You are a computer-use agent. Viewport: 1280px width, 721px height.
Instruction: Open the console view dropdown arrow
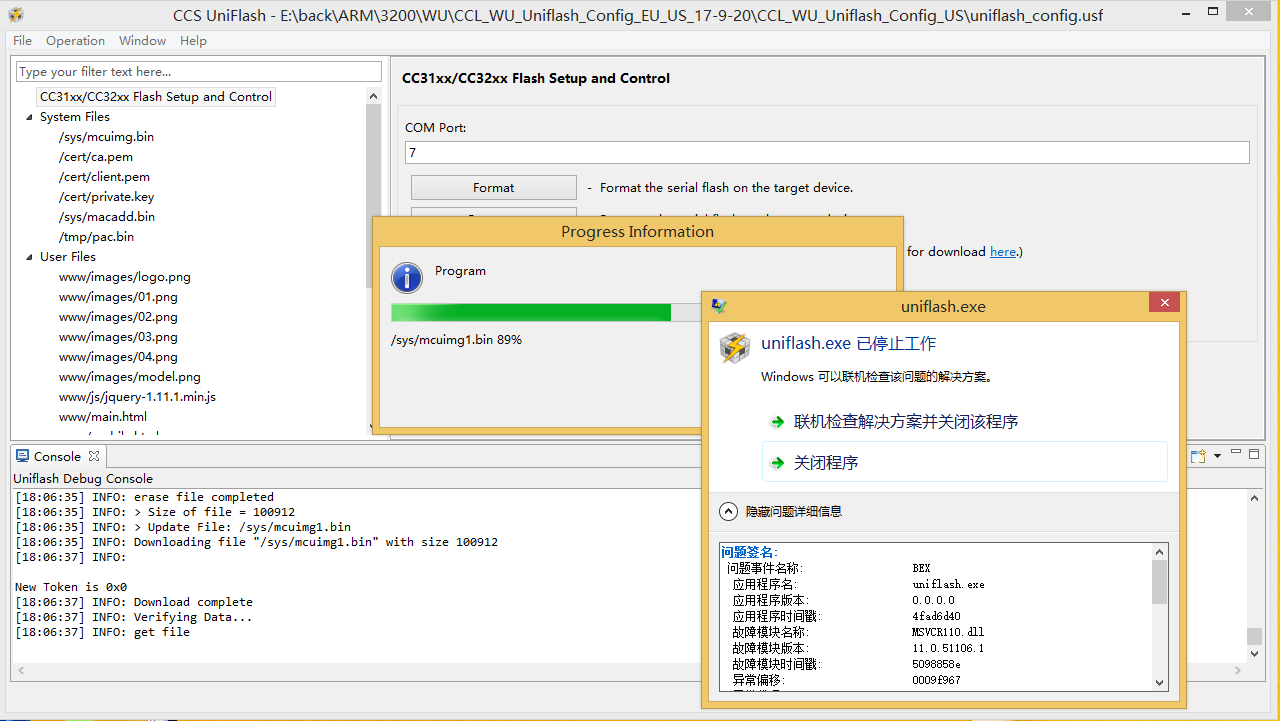click(x=1216, y=456)
